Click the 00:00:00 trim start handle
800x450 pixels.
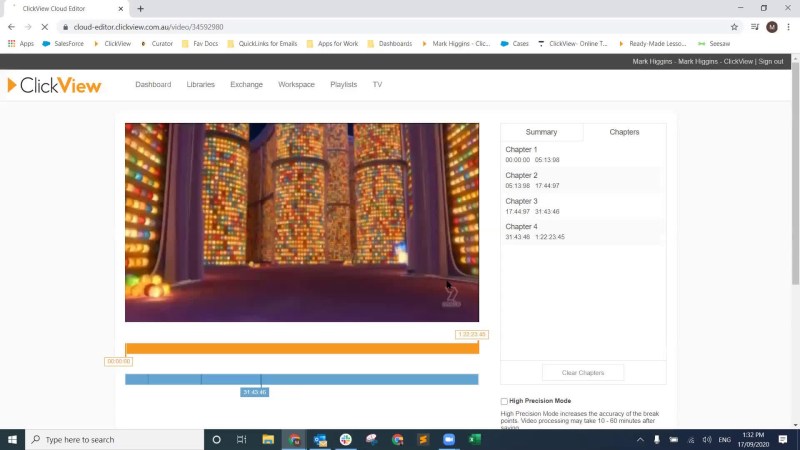coord(118,361)
